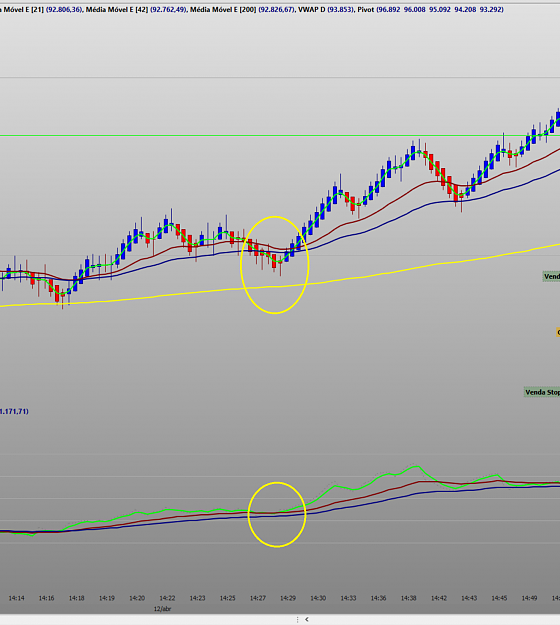Click the green Vend order label
This screenshot has height=625, width=560.
click(551, 276)
